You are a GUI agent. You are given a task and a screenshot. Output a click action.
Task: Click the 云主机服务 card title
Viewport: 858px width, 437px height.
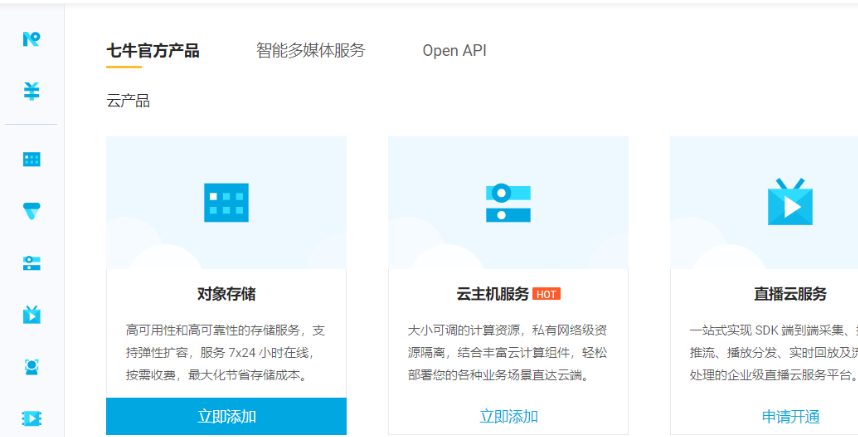[x=492, y=294]
